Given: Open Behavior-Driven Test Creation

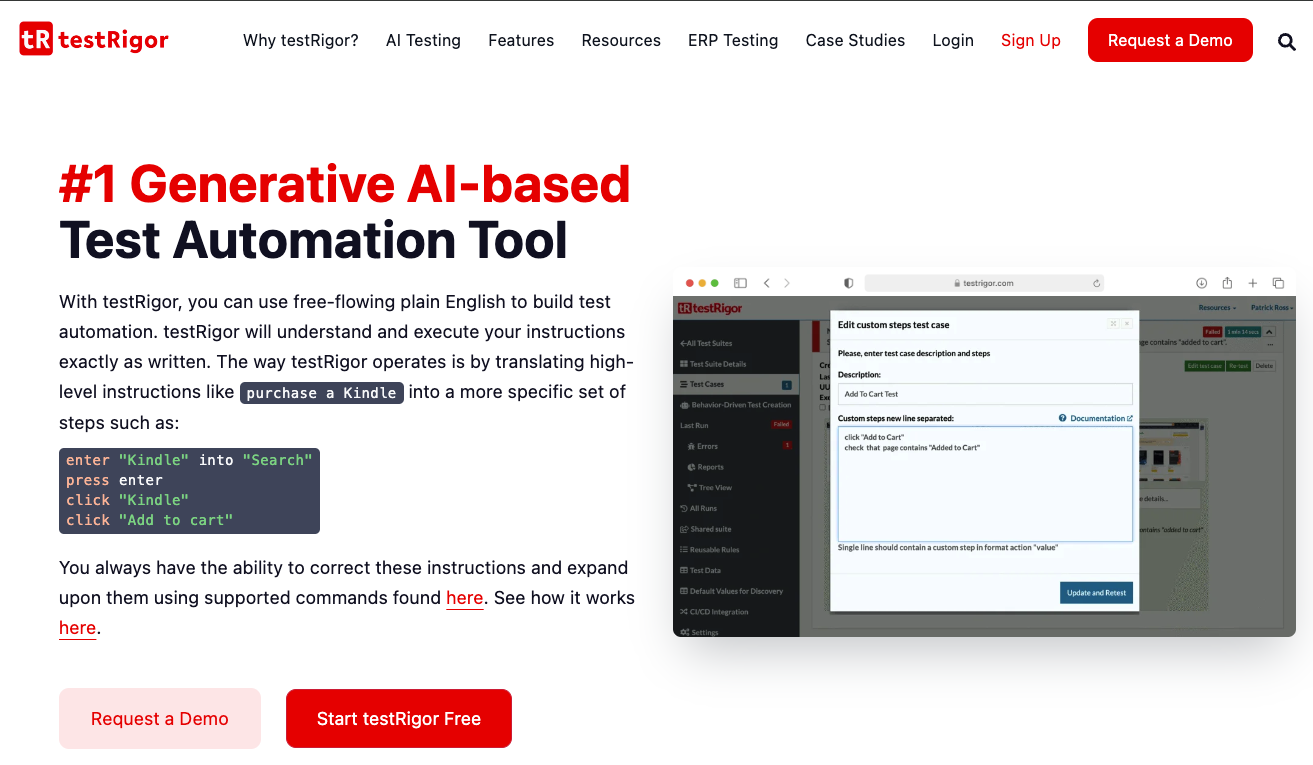Looking at the screenshot, I should pos(740,405).
